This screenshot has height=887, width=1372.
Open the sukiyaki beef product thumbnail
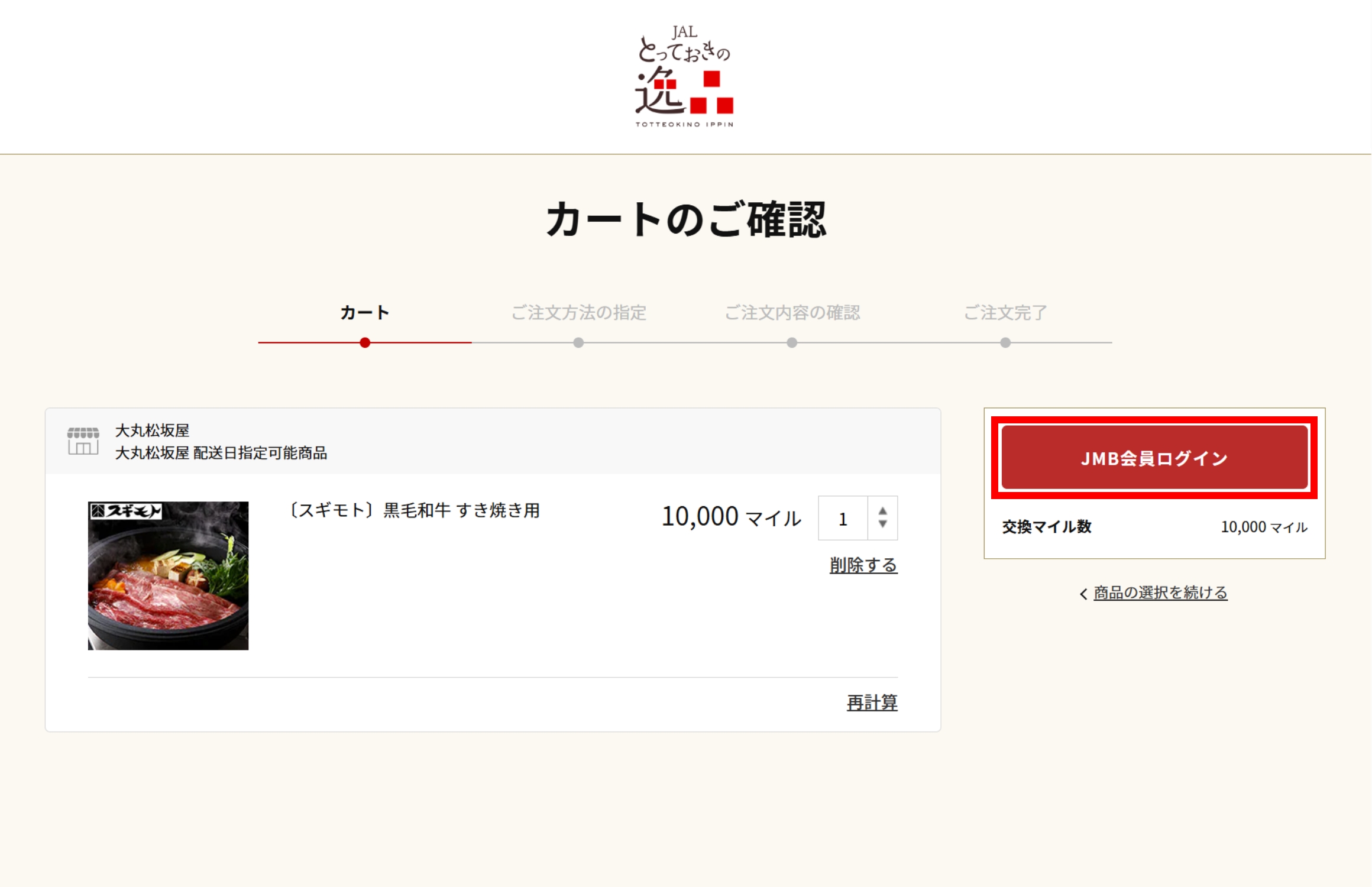(168, 576)
